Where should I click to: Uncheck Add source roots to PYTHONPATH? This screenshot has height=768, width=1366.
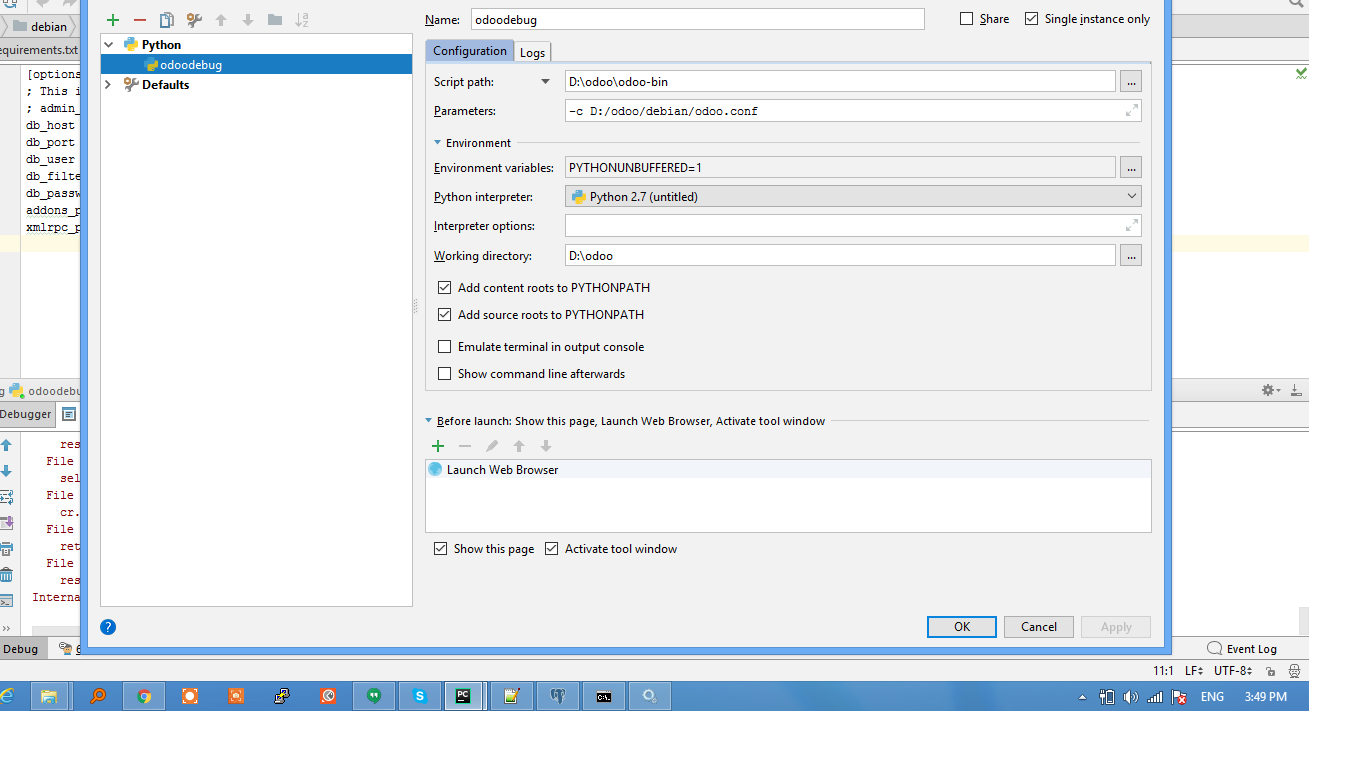point(445,315)
